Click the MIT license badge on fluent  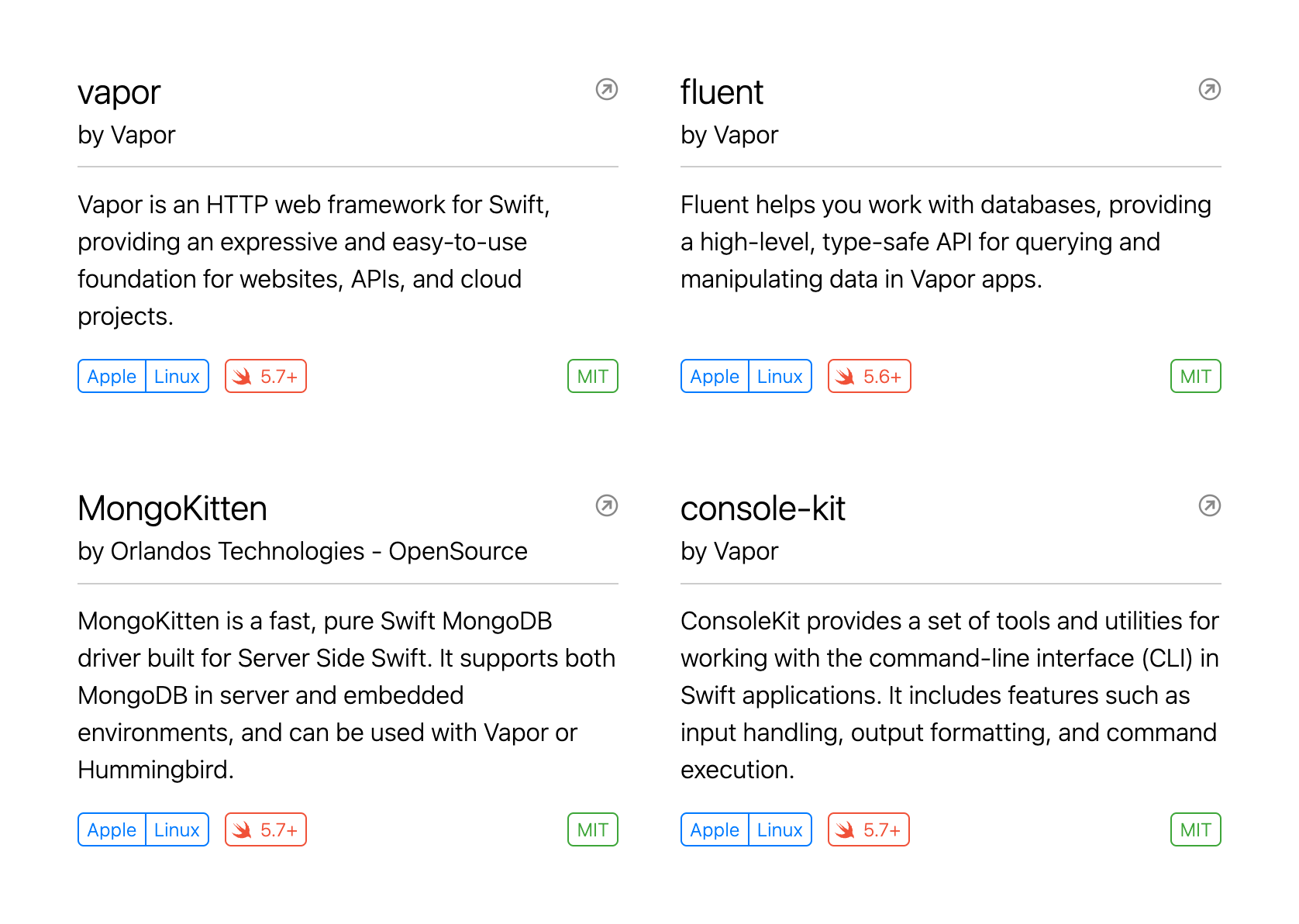1195,377
